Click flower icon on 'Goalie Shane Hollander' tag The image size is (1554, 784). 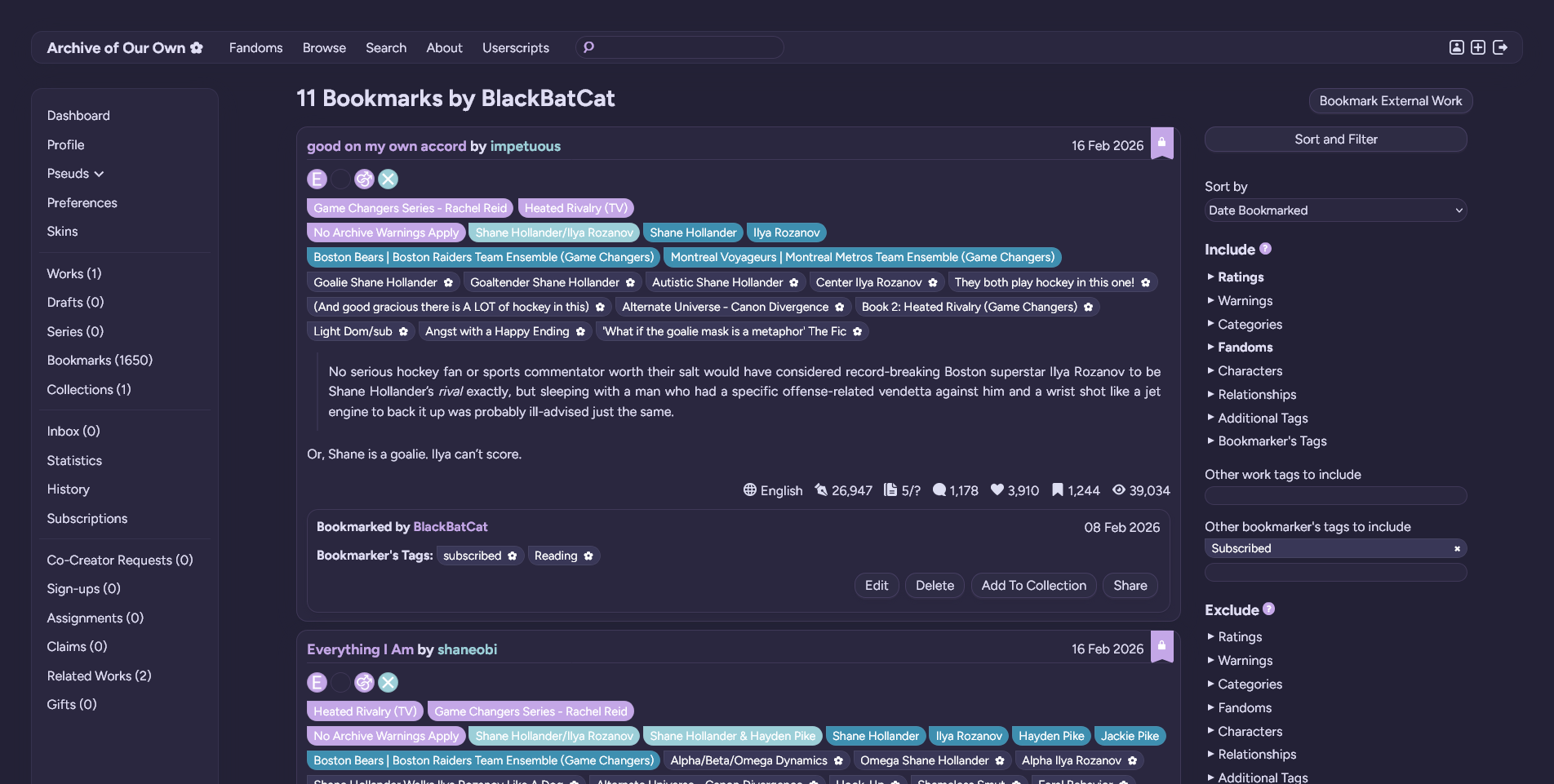click(x=448, y=282)
